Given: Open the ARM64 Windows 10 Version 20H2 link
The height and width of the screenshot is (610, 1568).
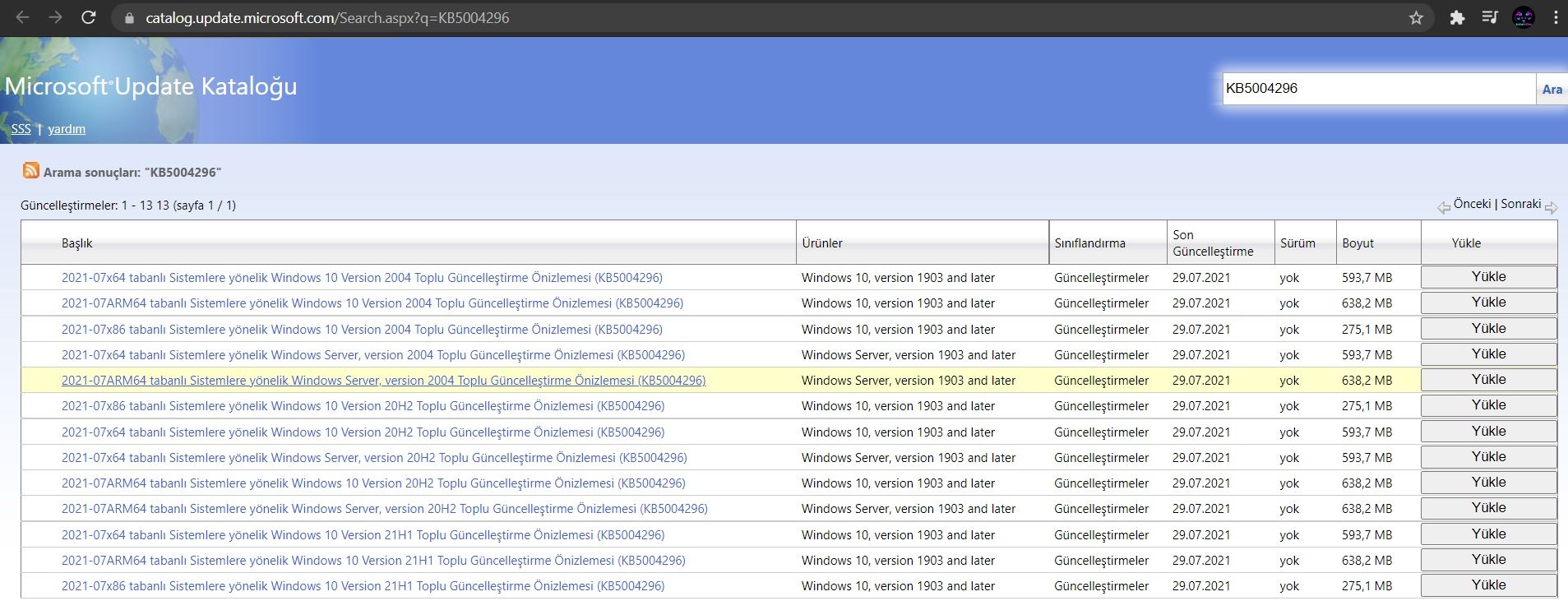Looking at the screenshot, I should tap(373, 483).
